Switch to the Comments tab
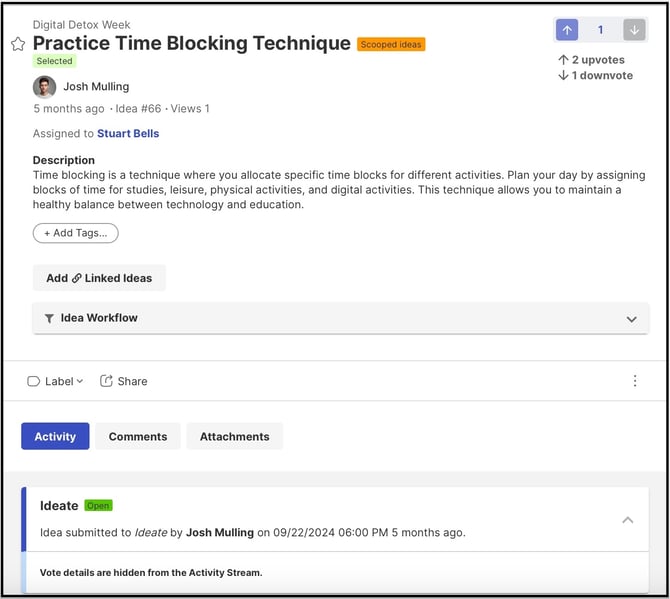 138,436
